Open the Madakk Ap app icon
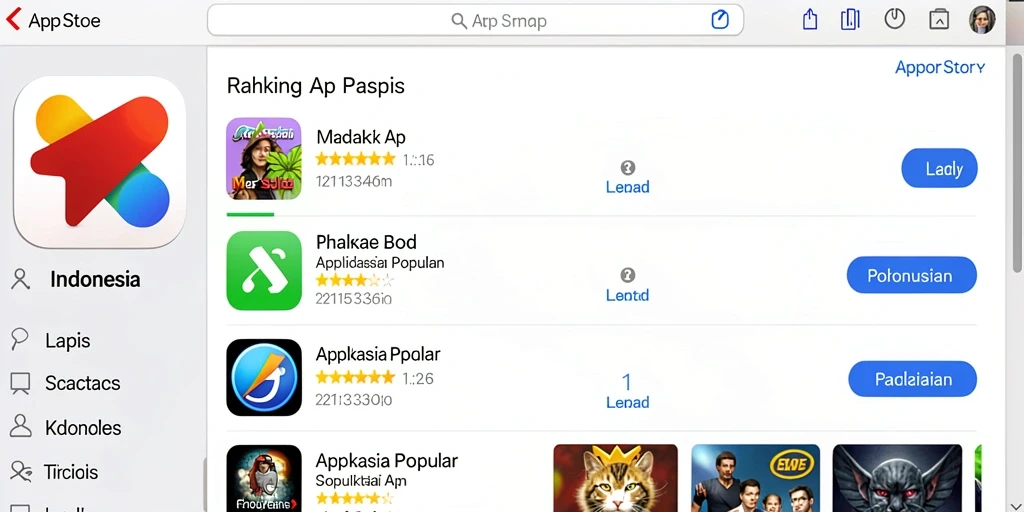This screenshot has height=512, width=1024. (264, 158)
